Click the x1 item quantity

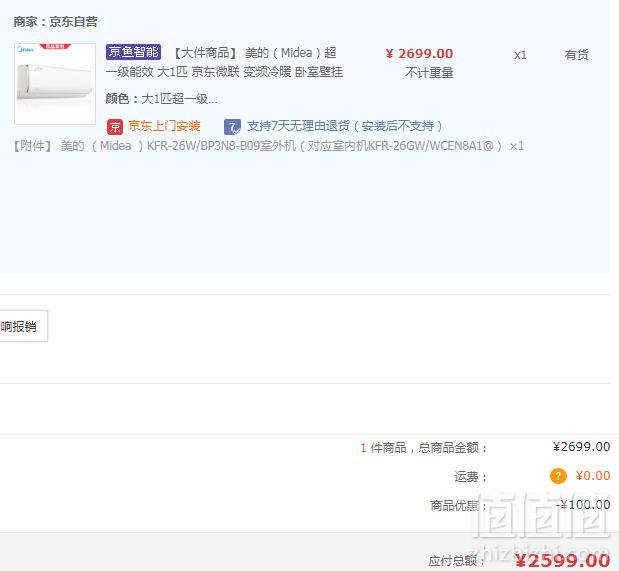tap(520, 55)
